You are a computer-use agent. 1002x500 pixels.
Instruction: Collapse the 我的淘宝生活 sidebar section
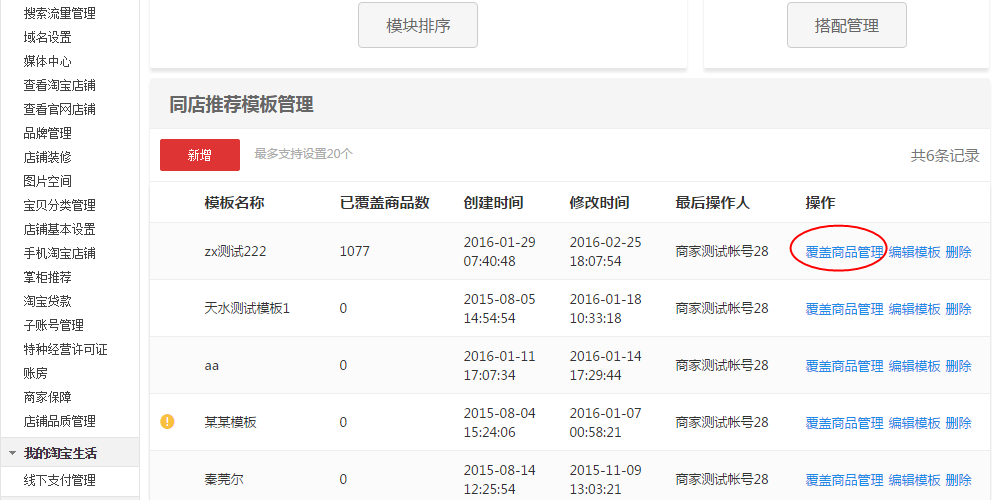[12, 453]
